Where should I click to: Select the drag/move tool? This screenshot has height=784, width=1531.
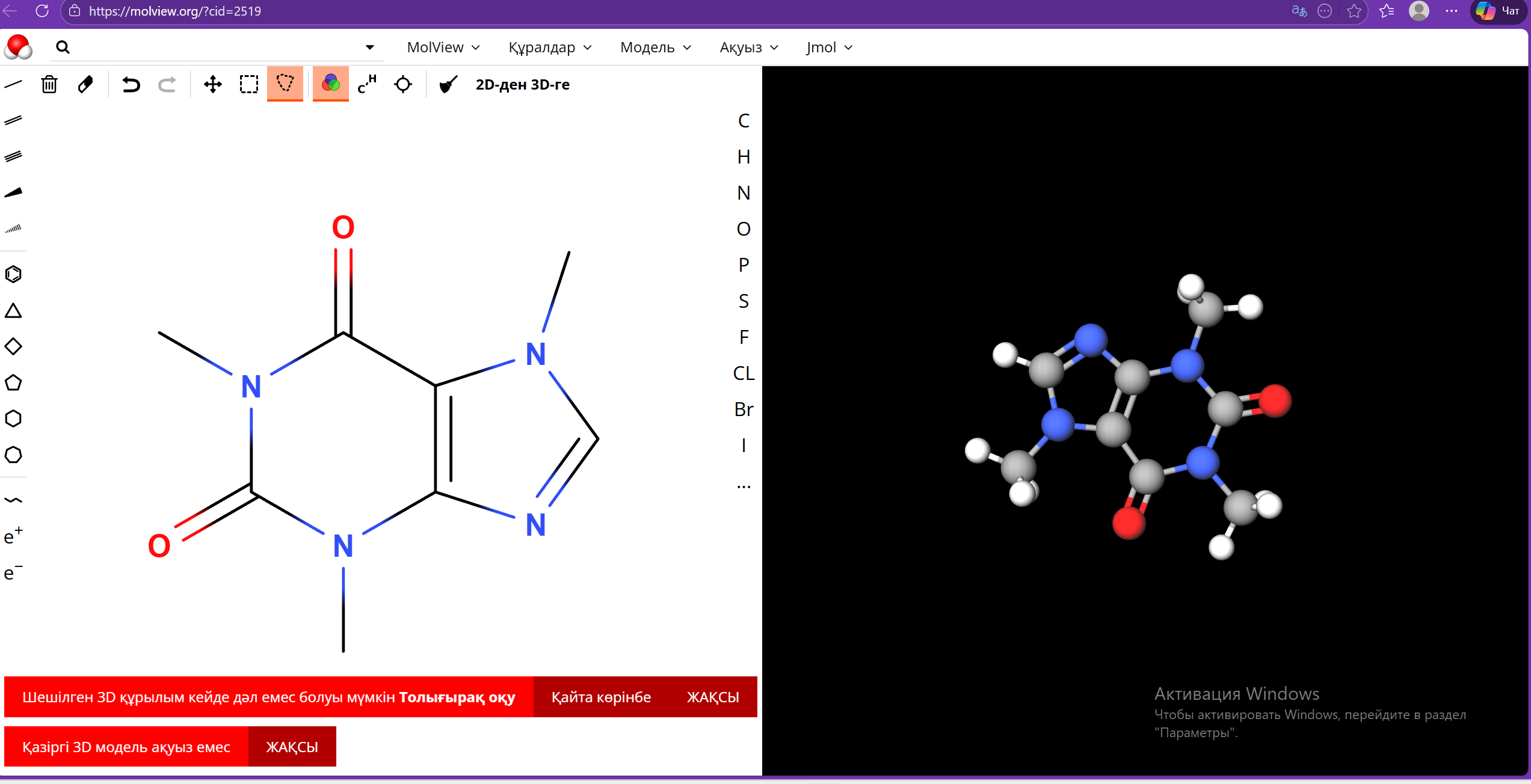coord(212,84)
